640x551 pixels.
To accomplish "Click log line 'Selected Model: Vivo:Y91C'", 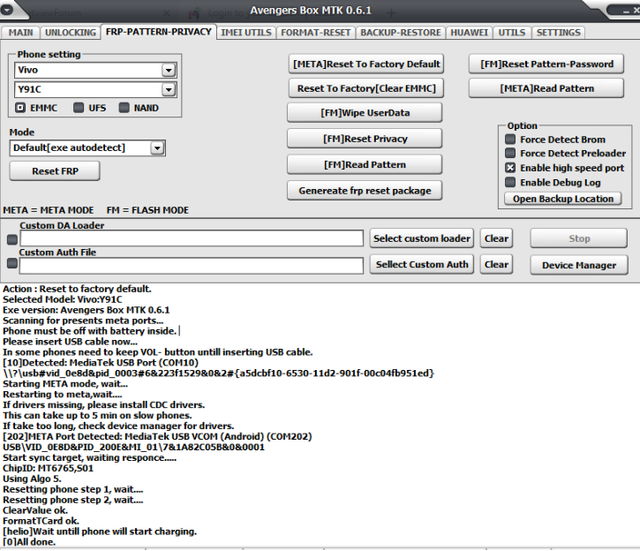I will [62, 299].
